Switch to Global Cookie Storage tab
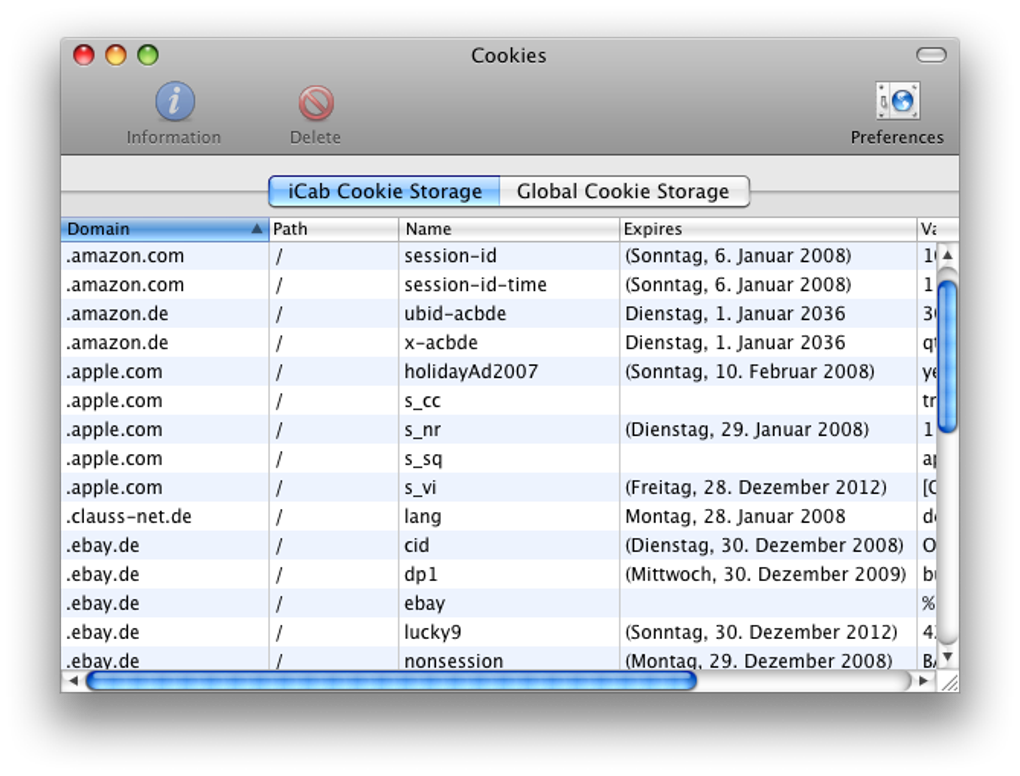1020x776 pixels. point(624,191)
